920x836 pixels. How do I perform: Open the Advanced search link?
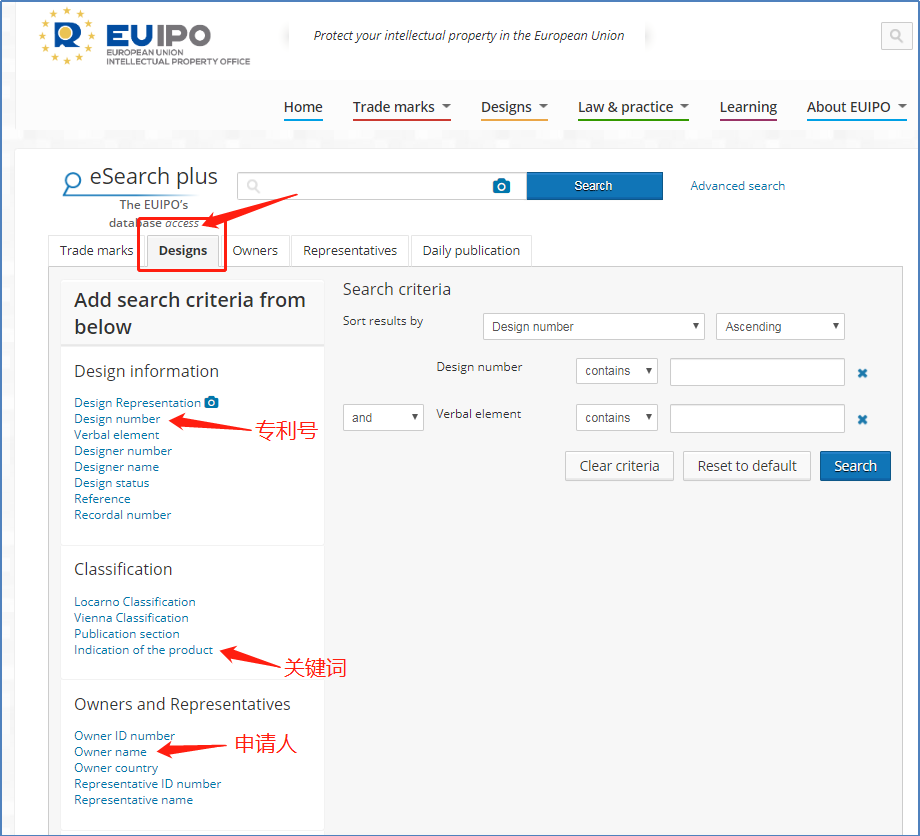[x=737, y=186]
